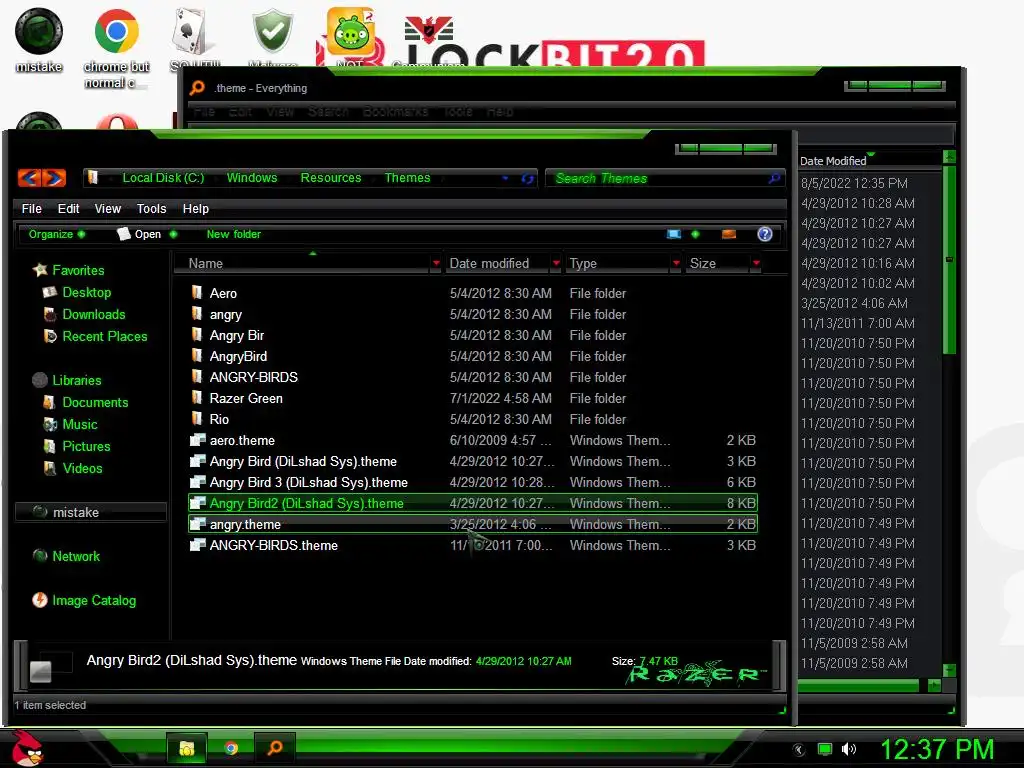The width and height of the screenshot is (1024, 768).
Task: Select the chrome but normal desktop icon
Action: tap(116, 49)
